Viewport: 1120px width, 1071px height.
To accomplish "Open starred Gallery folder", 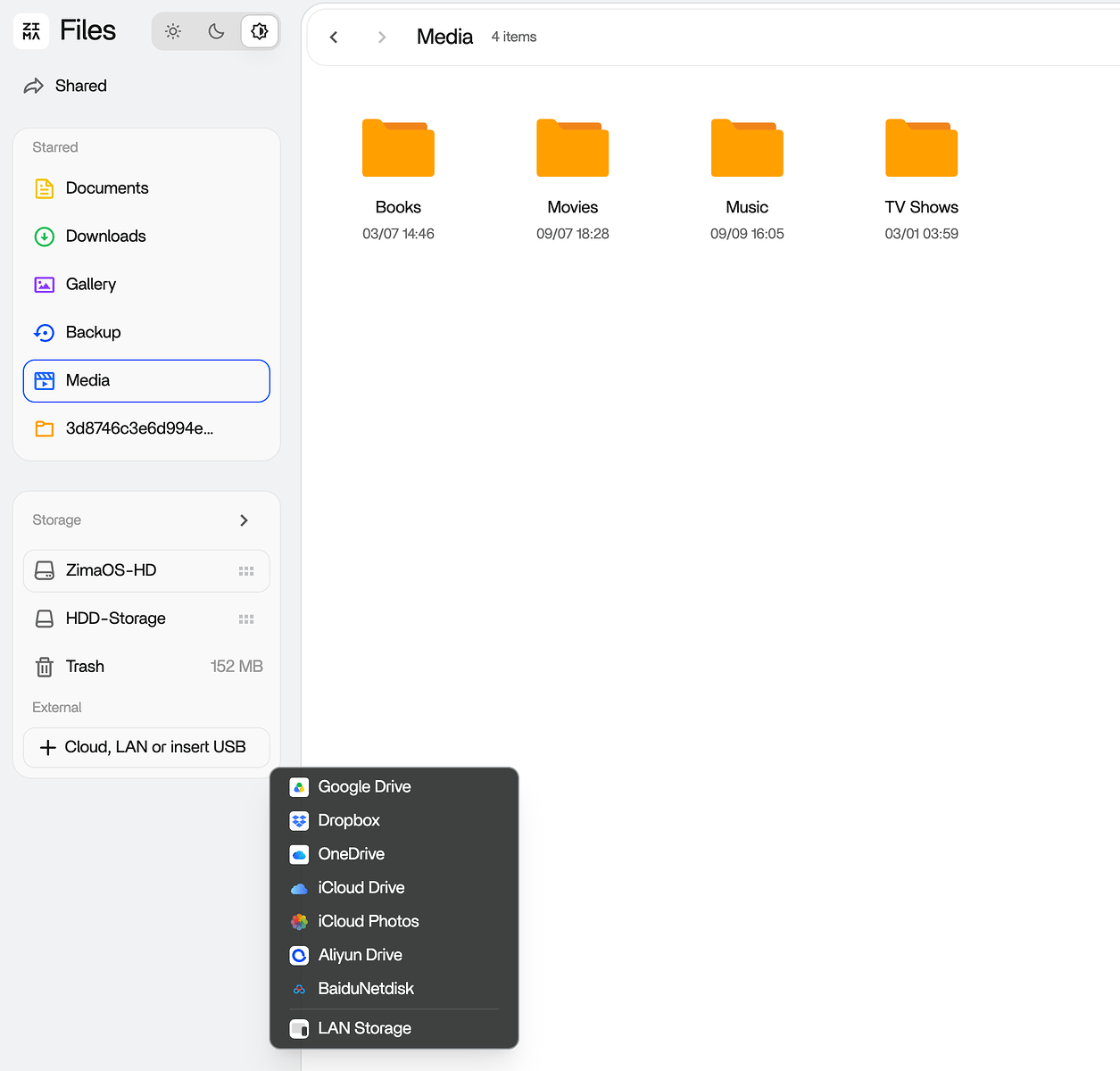I will pos(146,285).
